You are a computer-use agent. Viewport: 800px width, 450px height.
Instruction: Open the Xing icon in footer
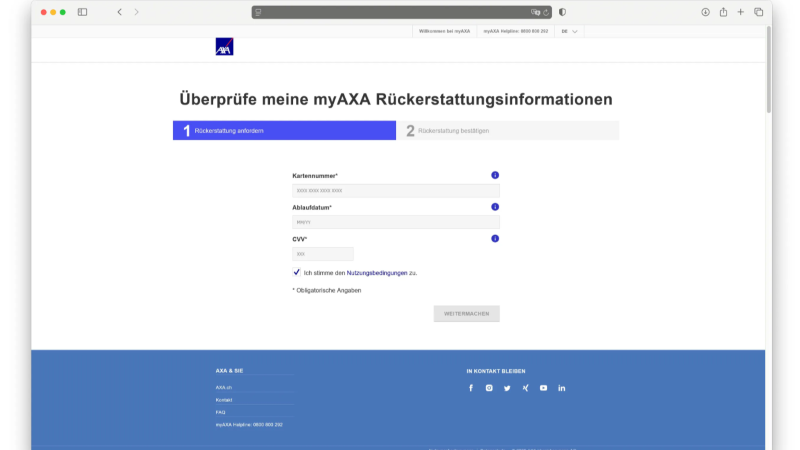(525, 388)
